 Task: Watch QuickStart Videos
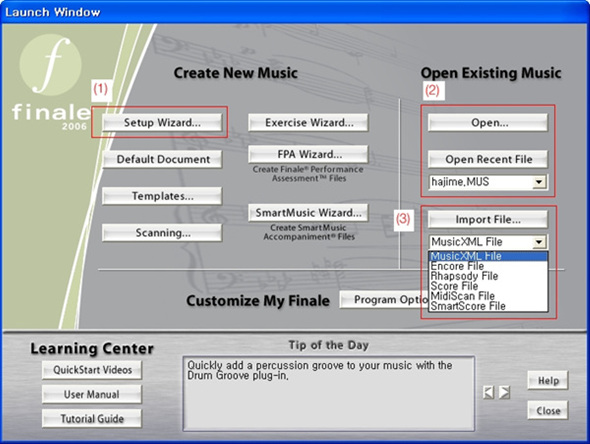pyautogui.click(x=92, y=370)
